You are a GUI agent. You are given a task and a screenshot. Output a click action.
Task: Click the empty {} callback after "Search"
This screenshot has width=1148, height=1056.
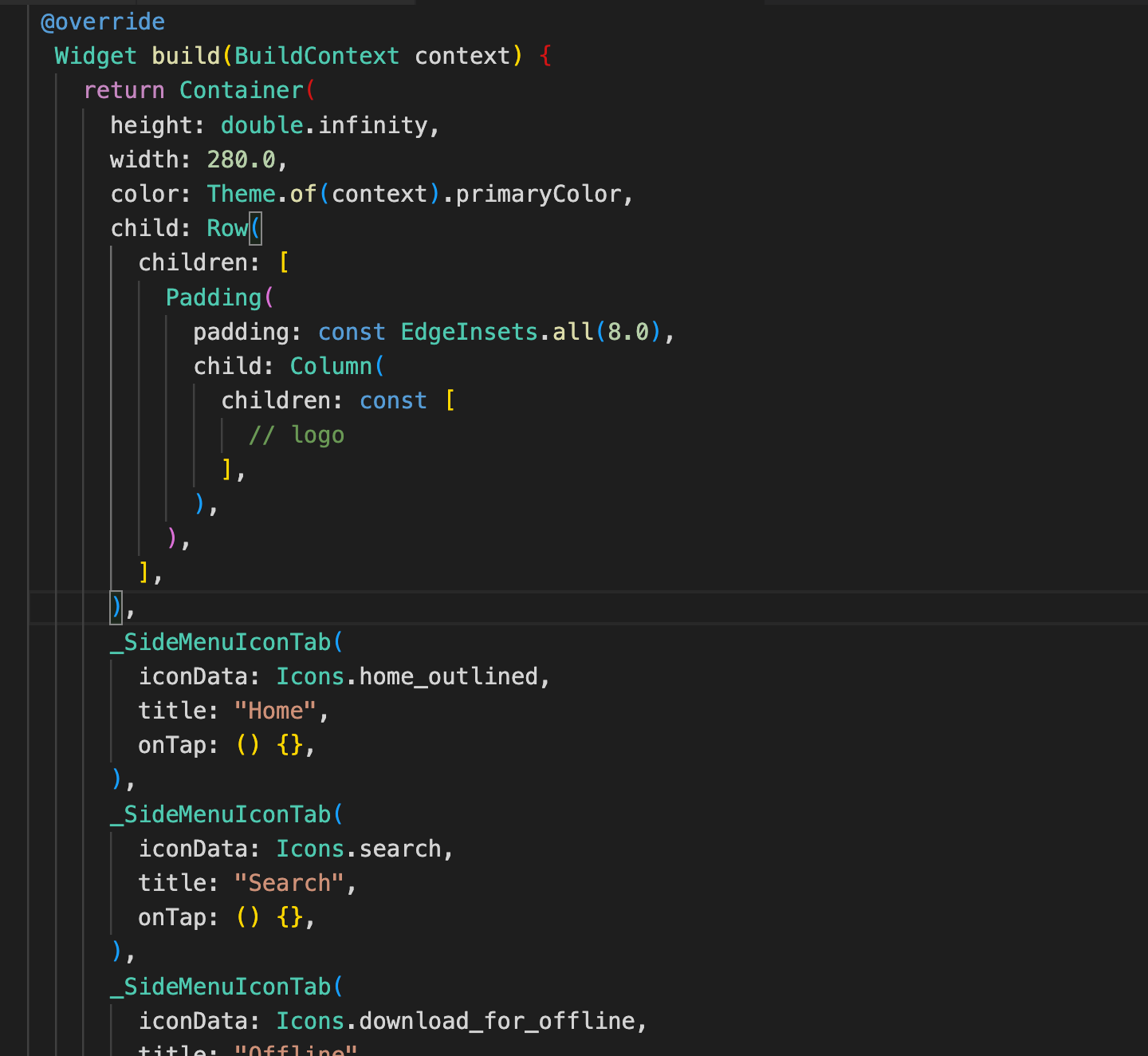(x=289, y=917)
